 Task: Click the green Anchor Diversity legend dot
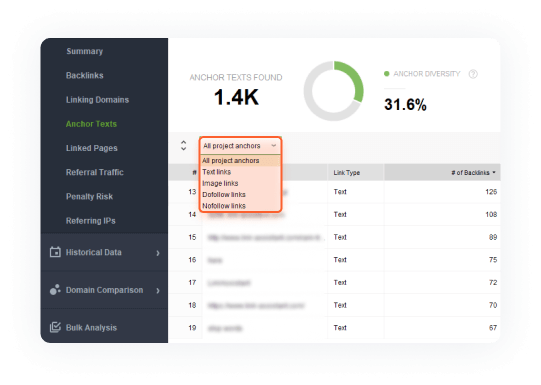(387, 73)
